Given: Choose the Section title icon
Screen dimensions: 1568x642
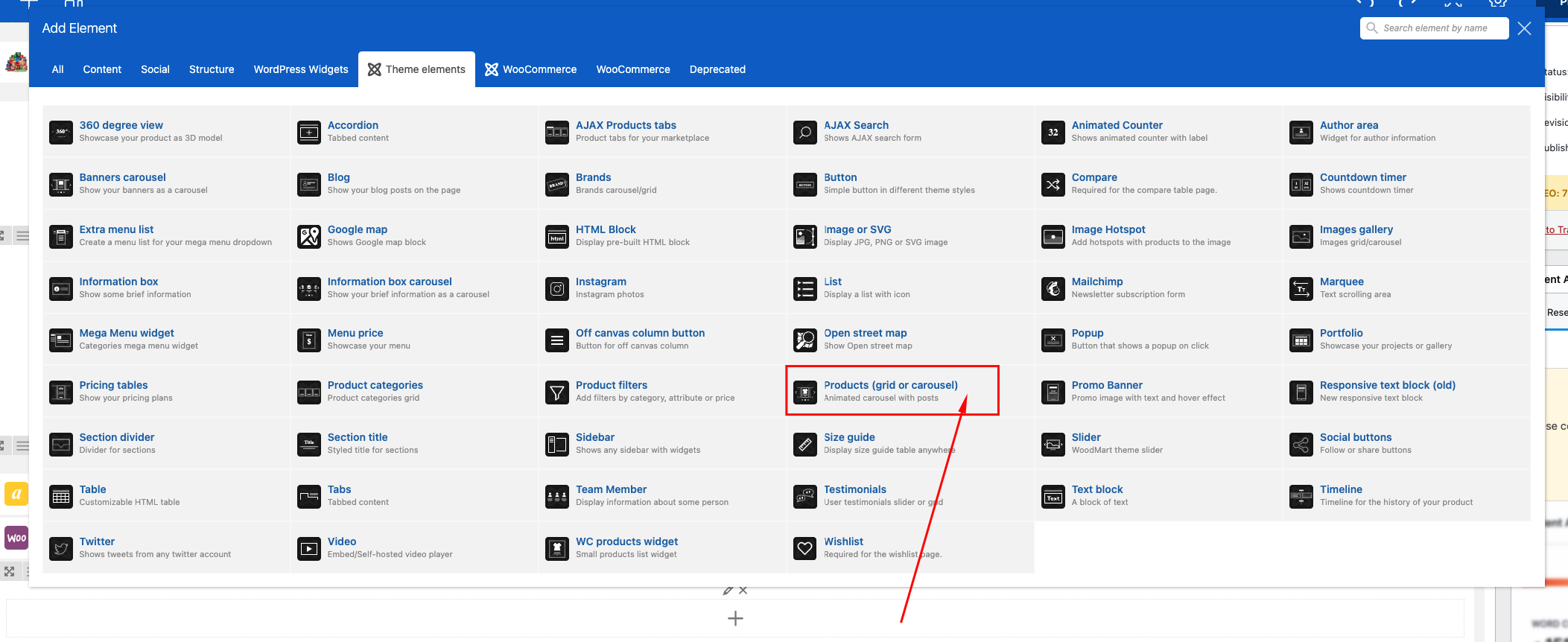Looking at the screenshot, I should click(x=309, y=444).
